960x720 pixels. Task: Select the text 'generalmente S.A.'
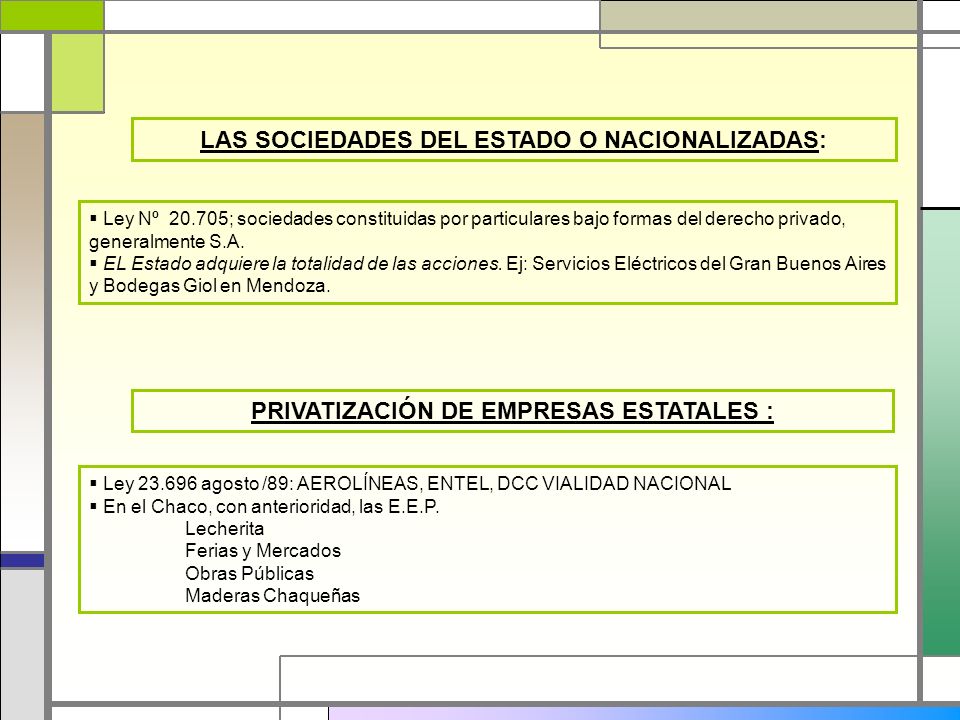167,241
